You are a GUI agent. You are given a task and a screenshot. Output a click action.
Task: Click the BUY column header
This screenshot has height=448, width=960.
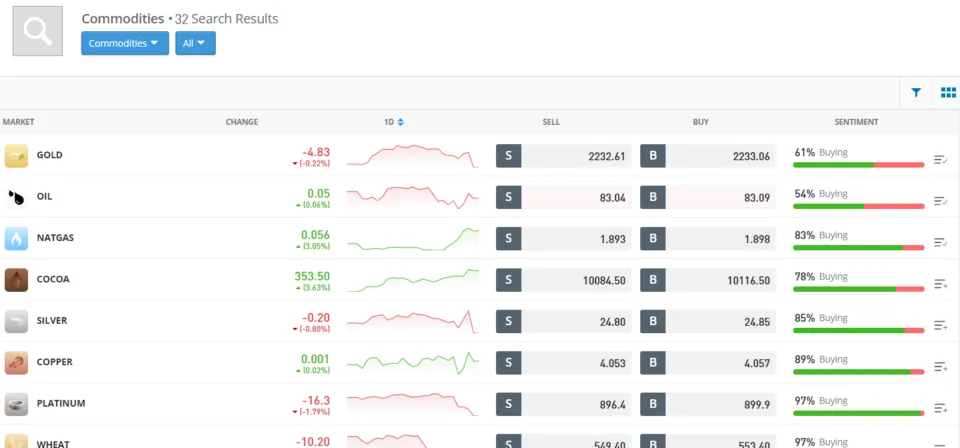pos(701,122)
